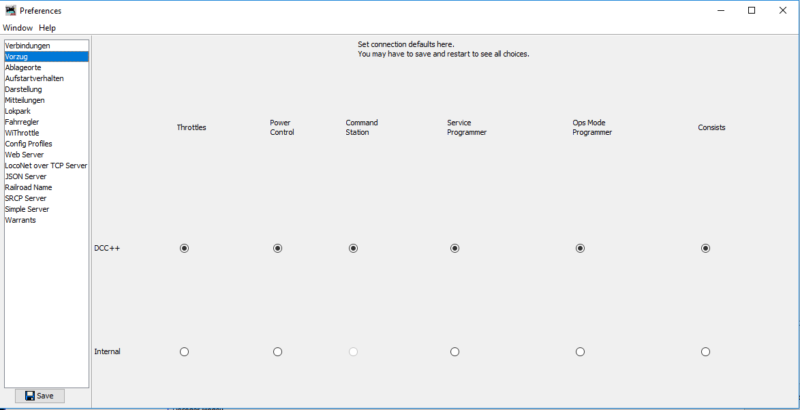
Task: Select DCC++ radio for Throttles
Action: [184, 248]
